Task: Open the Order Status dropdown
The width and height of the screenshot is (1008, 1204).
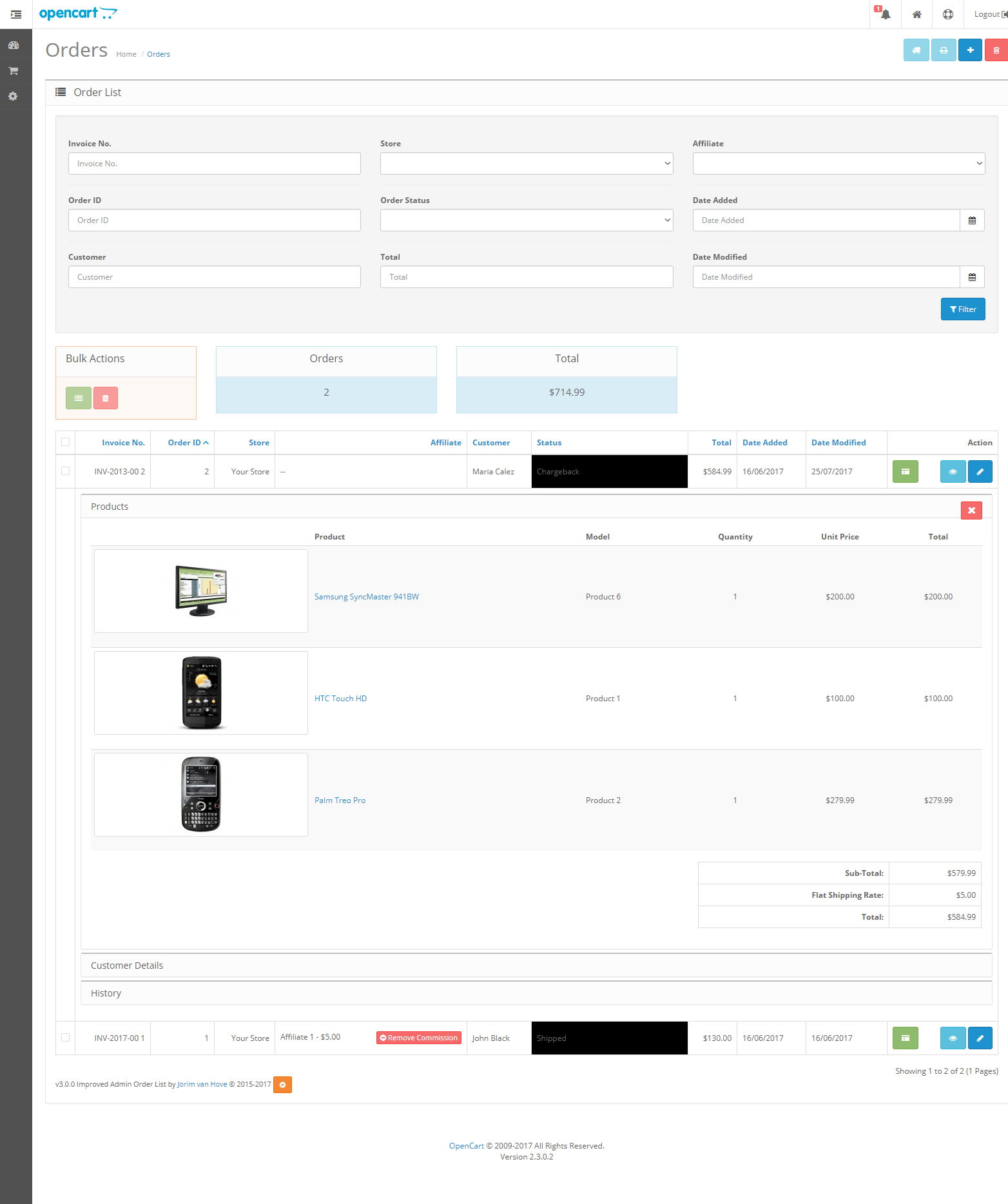Action: 526,220
